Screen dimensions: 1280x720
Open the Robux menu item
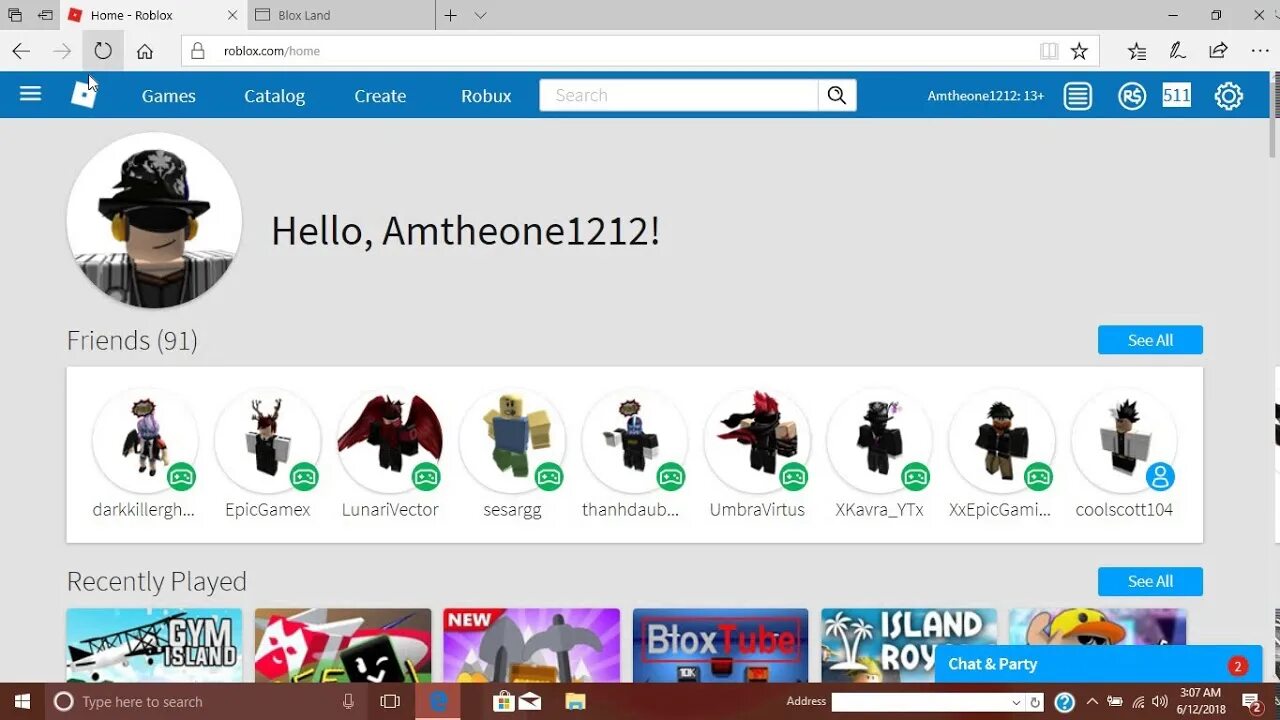486,96
